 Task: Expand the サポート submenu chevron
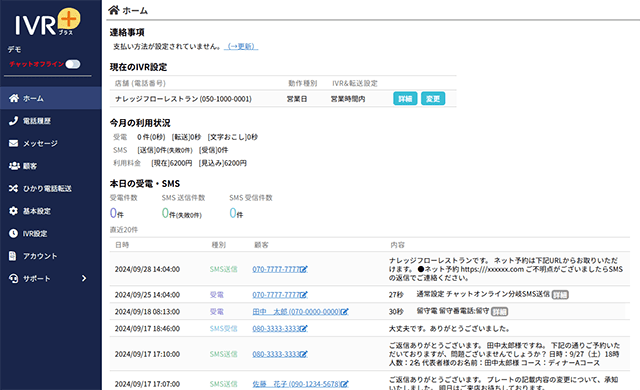[84, 278]
